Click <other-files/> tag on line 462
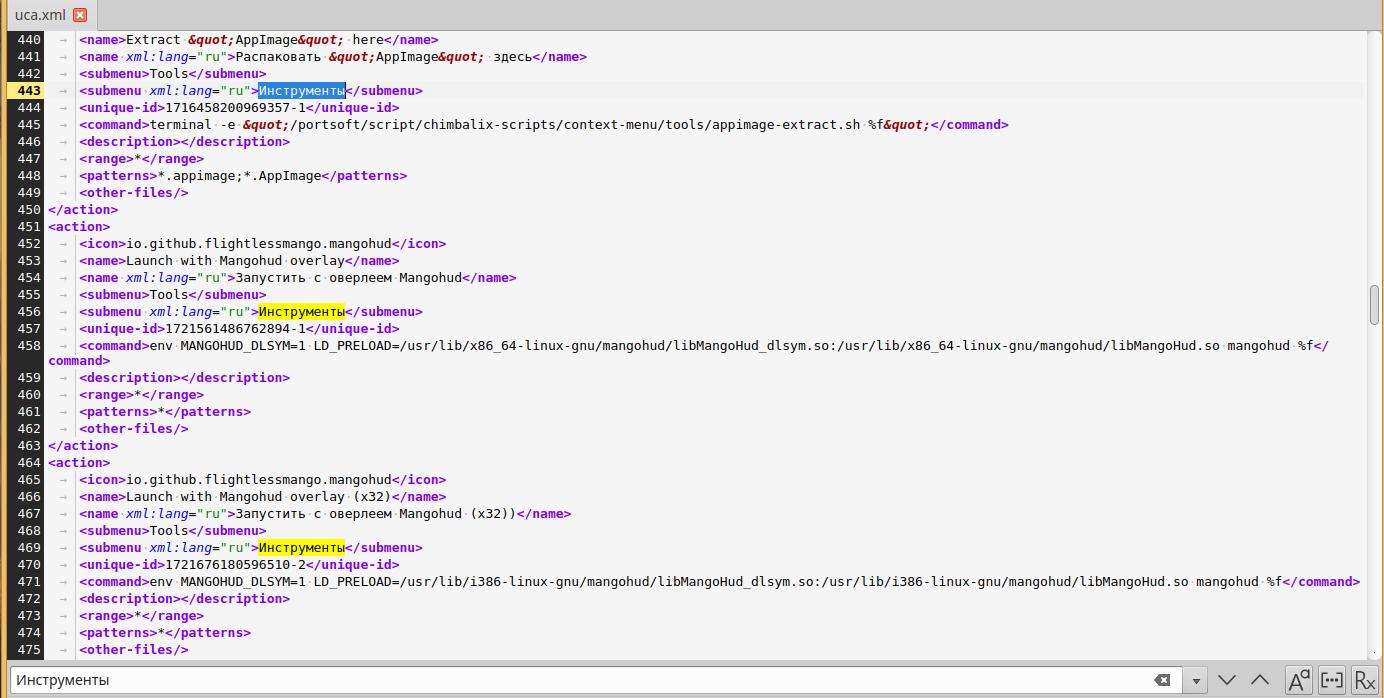 coord(134,429)
